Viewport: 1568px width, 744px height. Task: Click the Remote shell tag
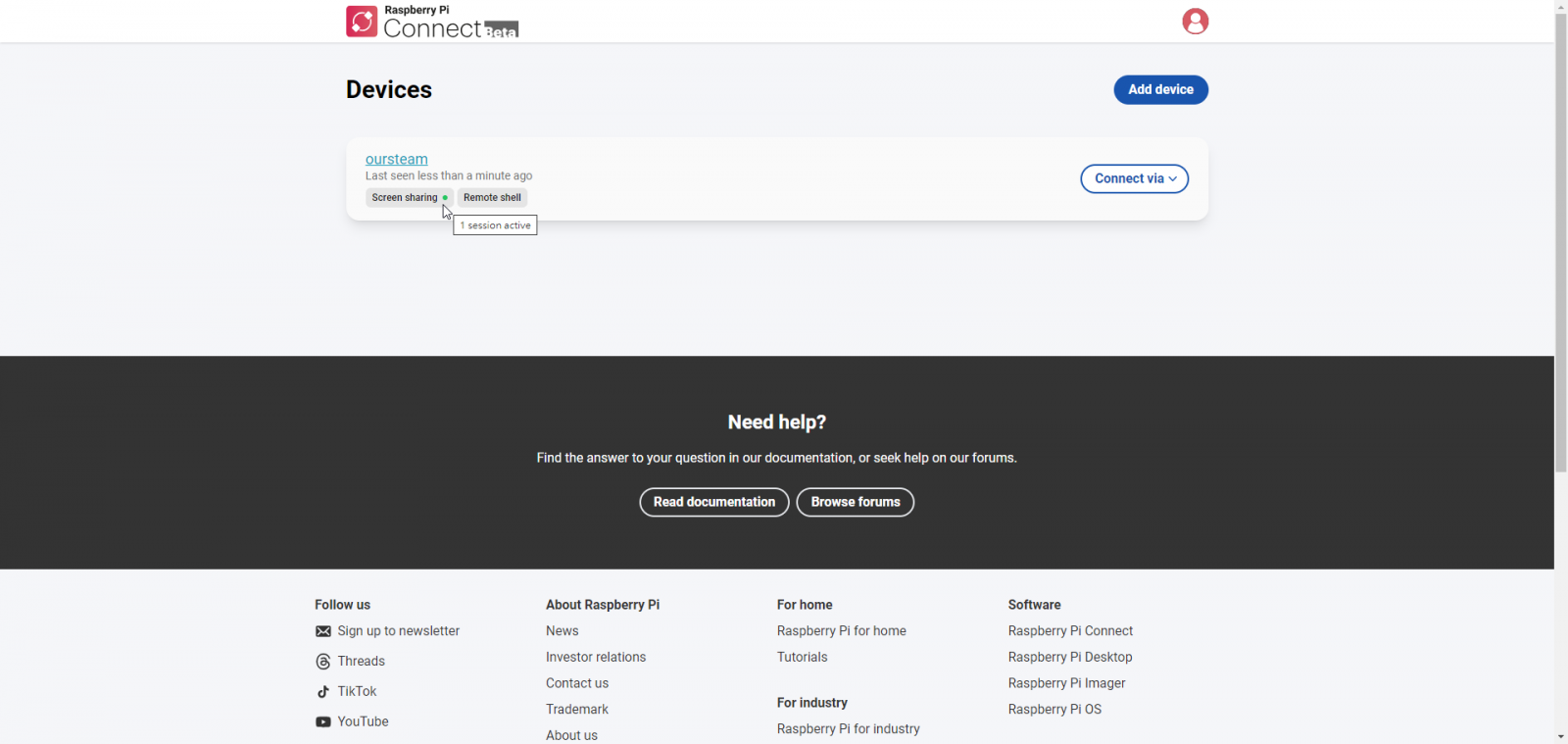[x=492, y=198]
